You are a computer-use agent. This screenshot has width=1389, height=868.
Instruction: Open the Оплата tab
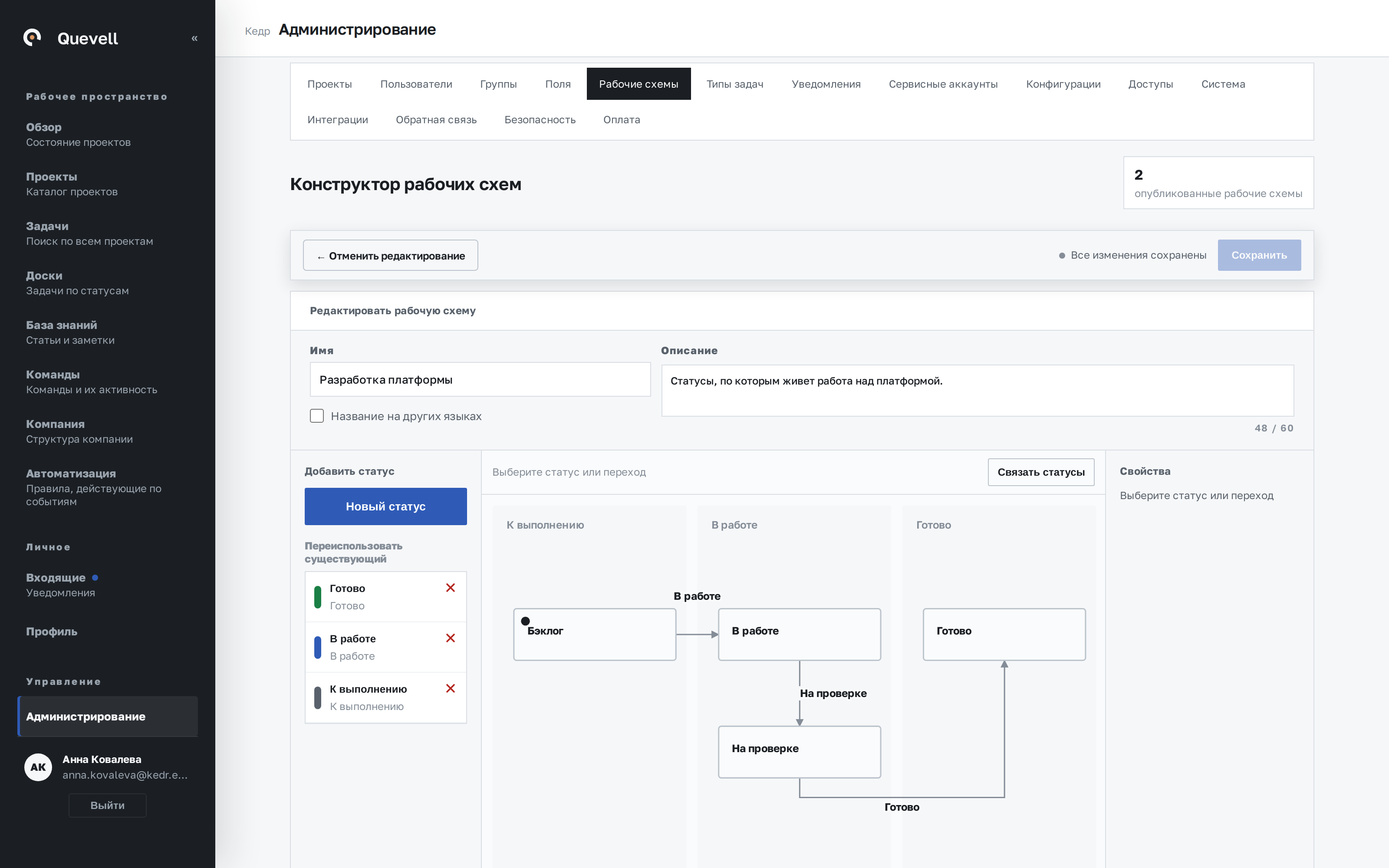(x=622, y=119)
